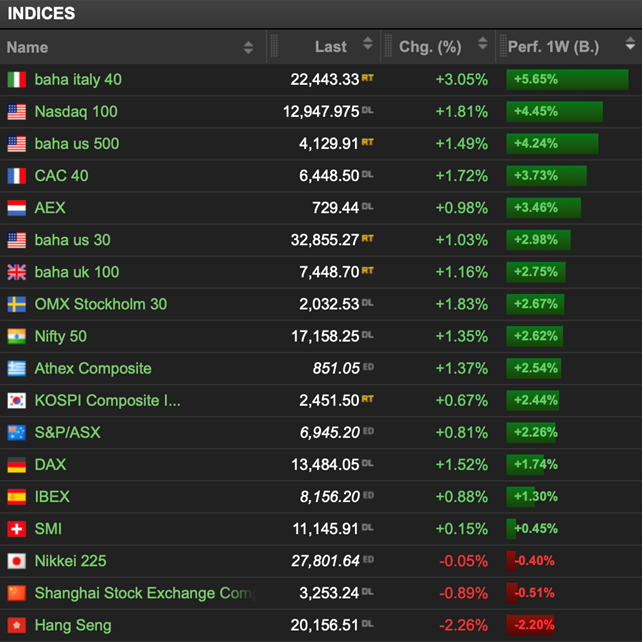The image size is (644, 642).
Task: Select the Nifty 50 index name
Action: point(60,336)
